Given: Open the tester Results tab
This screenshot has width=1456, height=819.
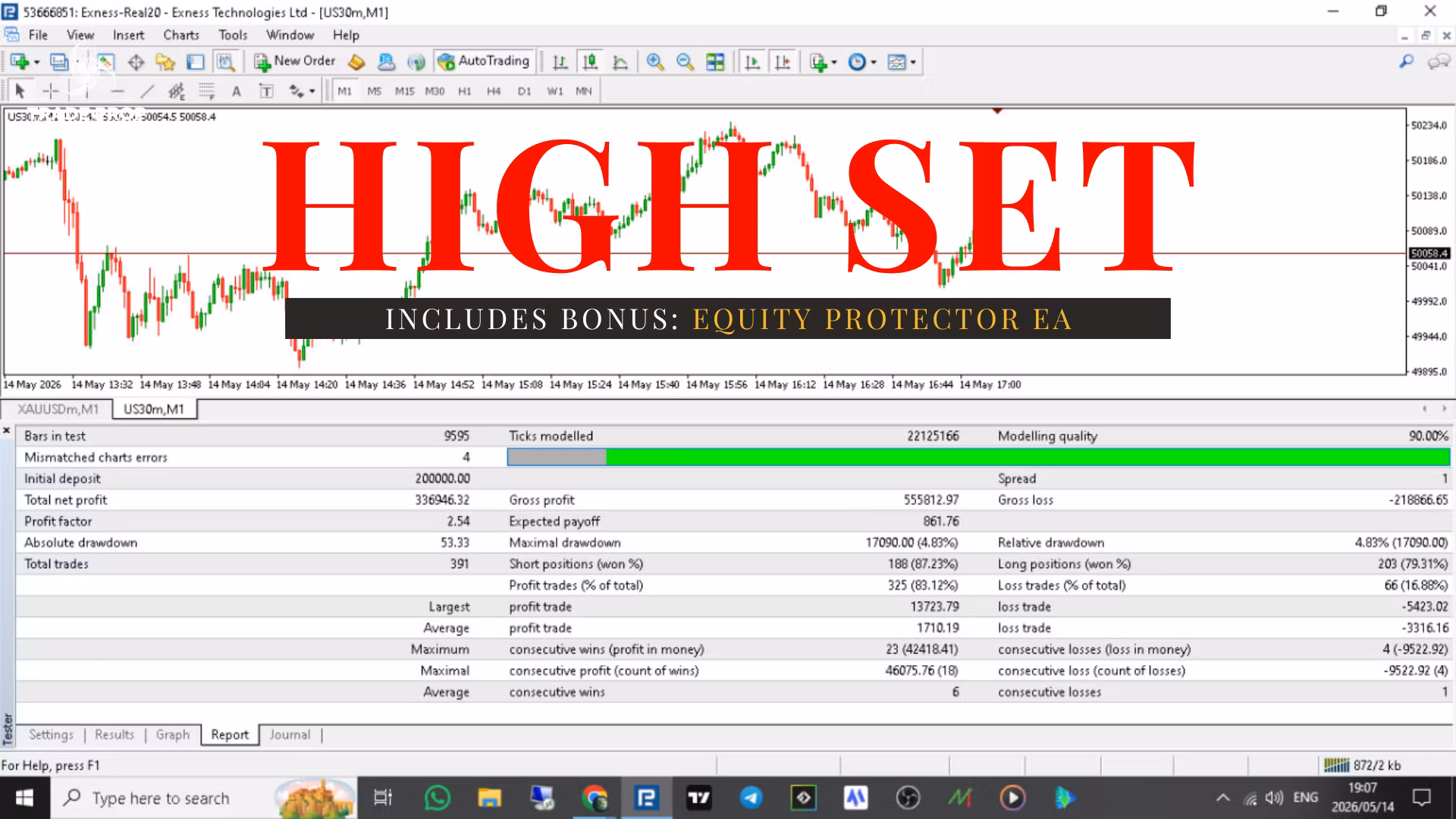Looking at the screenshot, I should pyautogui.click(x=115, y=735).
